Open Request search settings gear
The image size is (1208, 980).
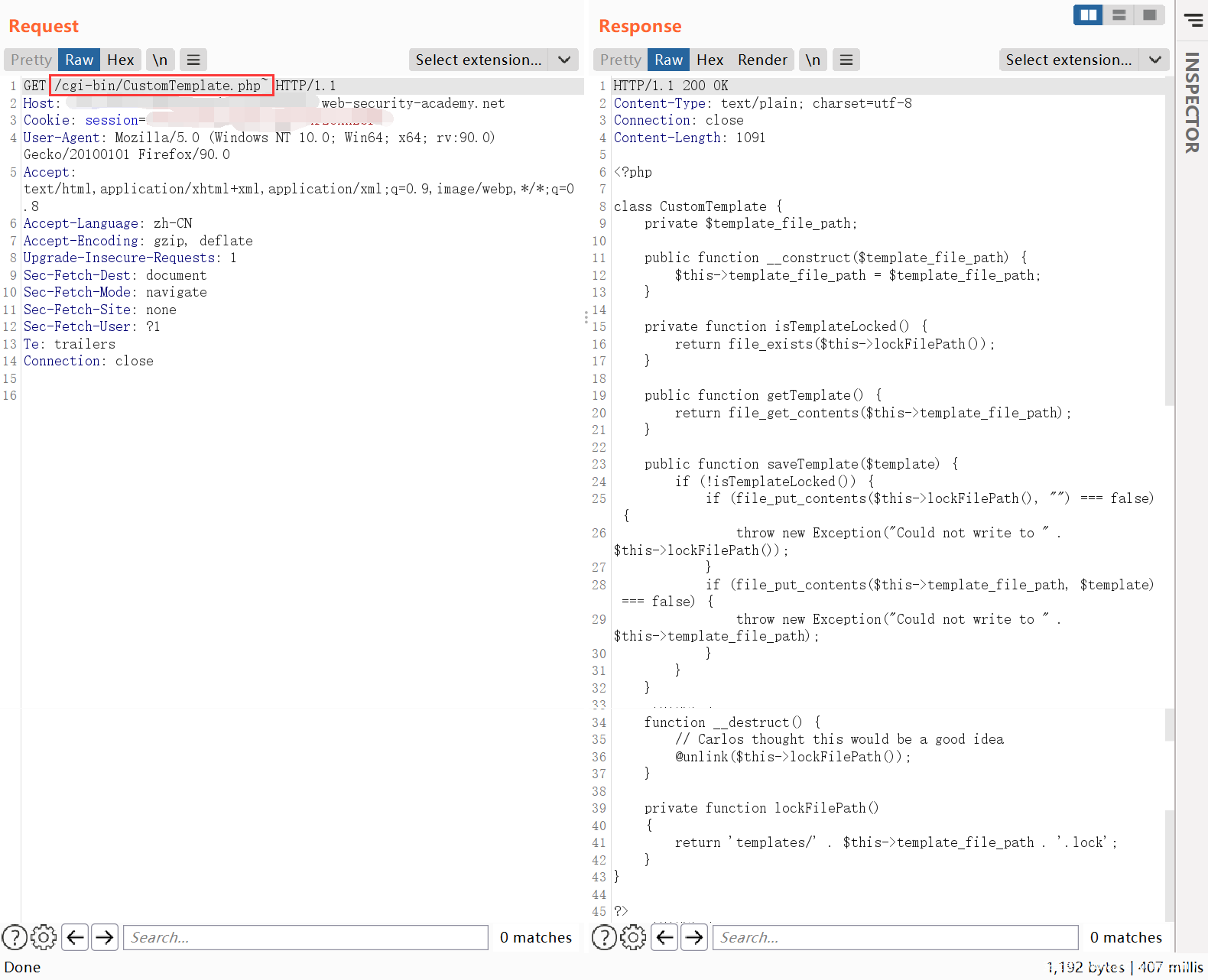[x=44, y=936]
